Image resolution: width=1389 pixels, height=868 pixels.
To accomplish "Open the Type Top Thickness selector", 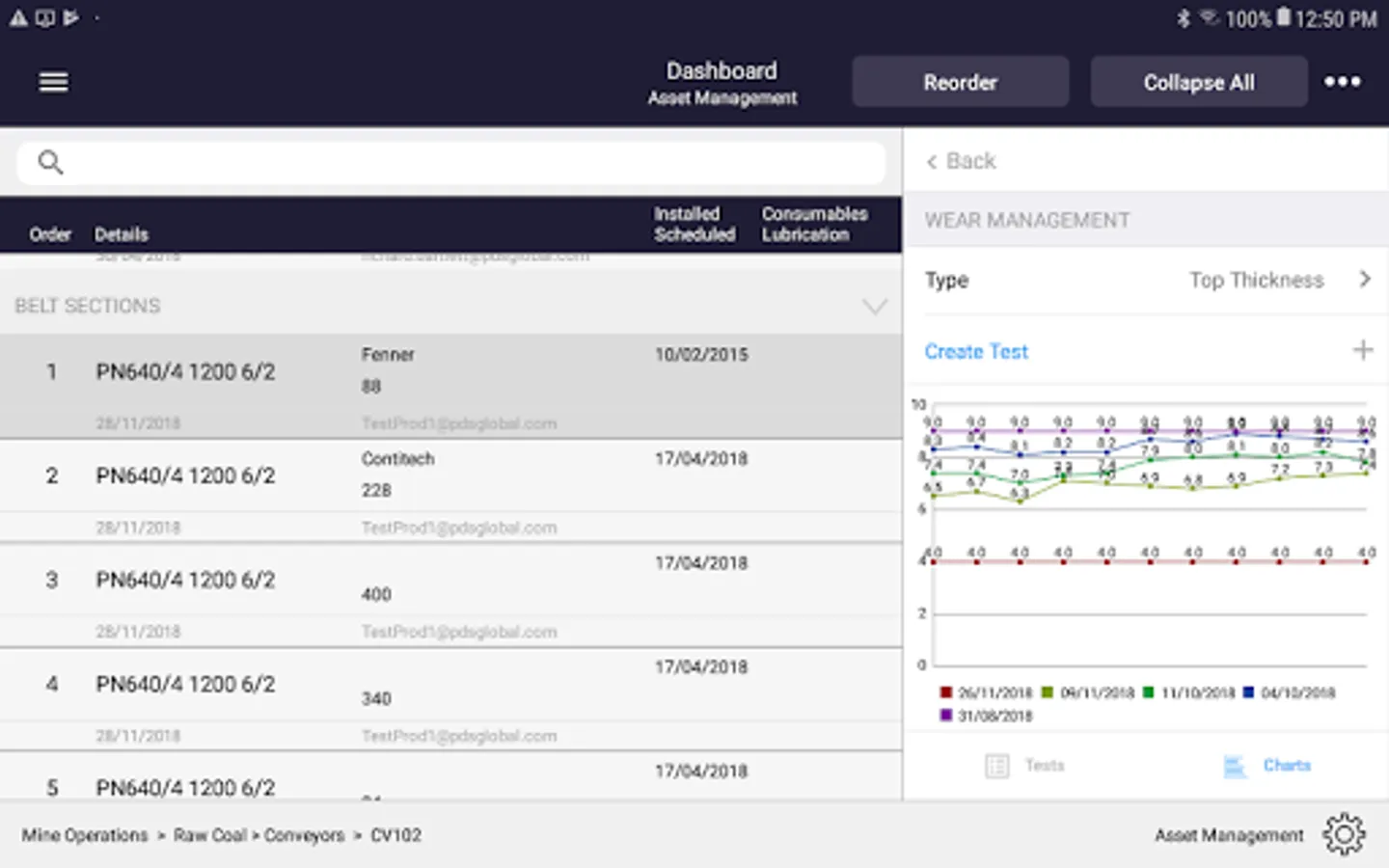I will (x=1146, y=280).
